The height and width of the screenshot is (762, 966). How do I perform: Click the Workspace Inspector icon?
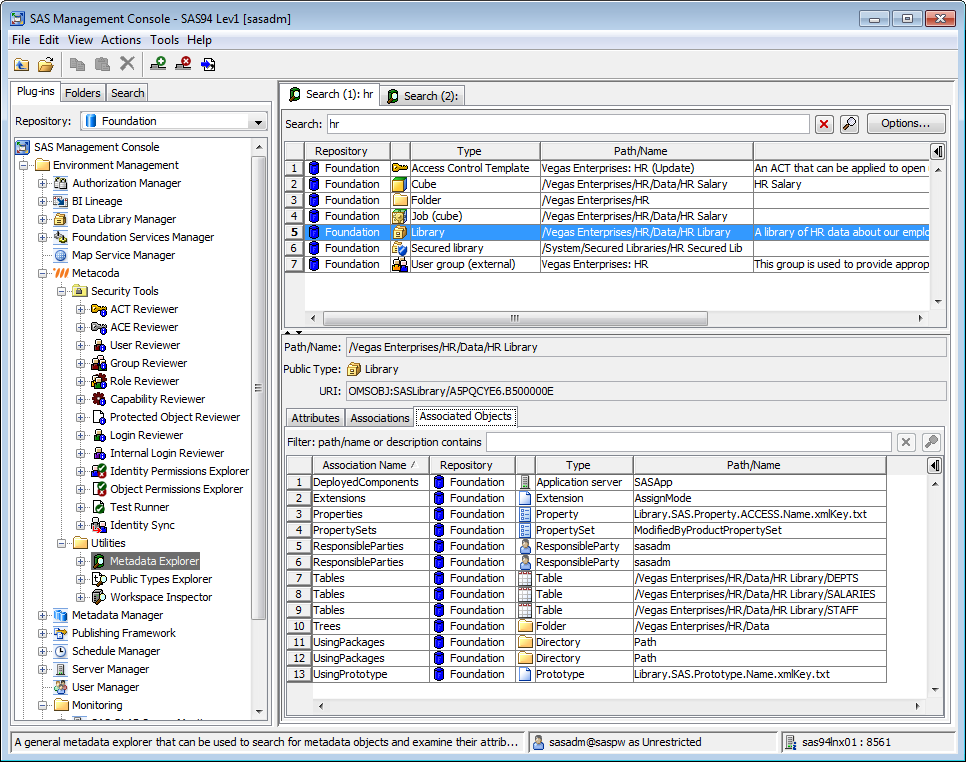[99, 597]
